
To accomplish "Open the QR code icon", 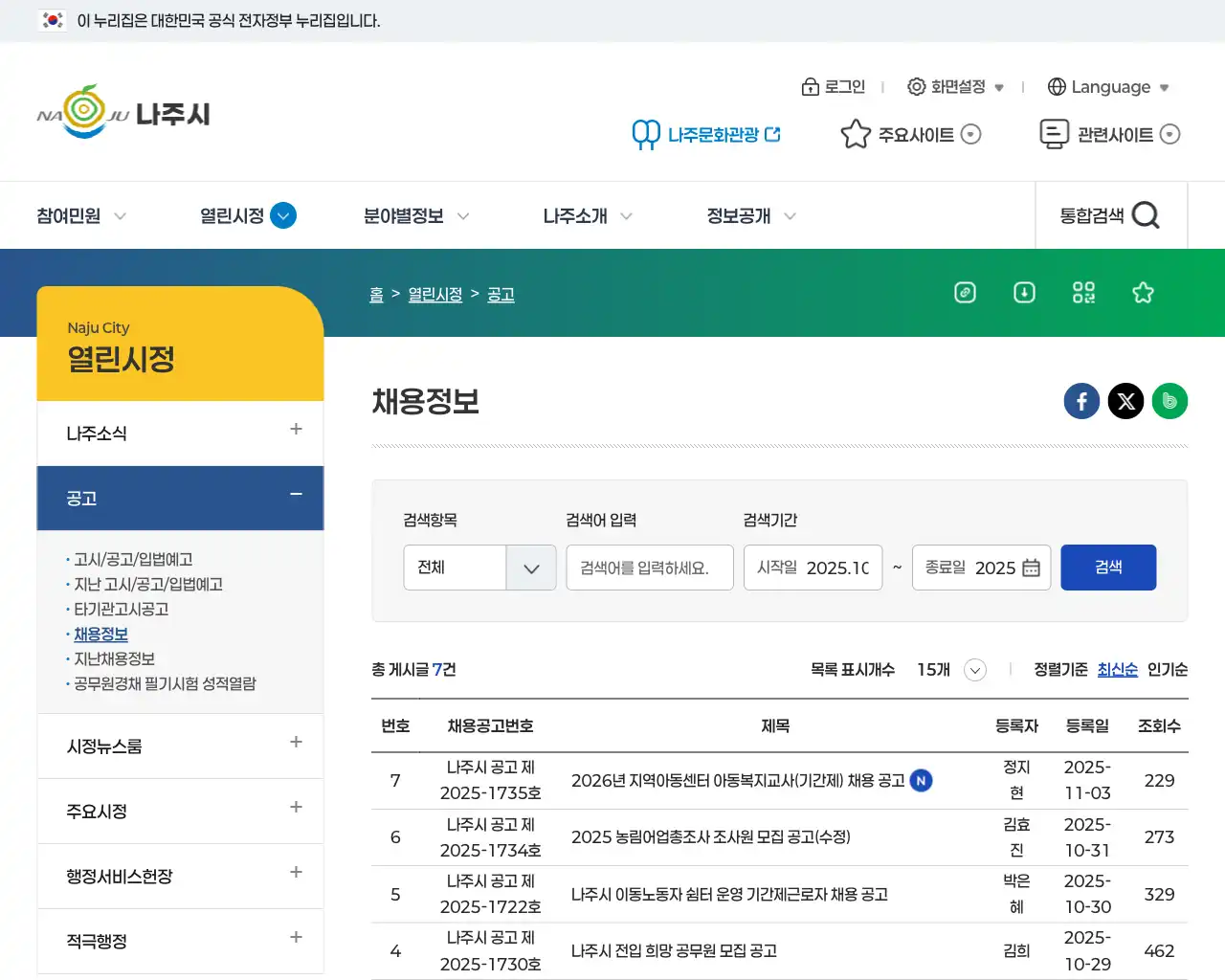I will pyautogui.click(x=1083, y=293).
